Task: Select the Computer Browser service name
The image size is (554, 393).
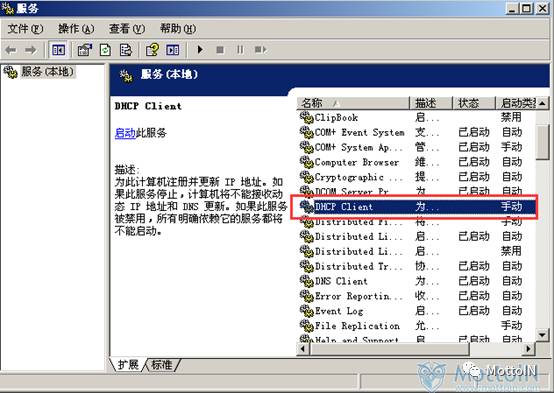Action: pyautogui.click(x=356, y=162)
